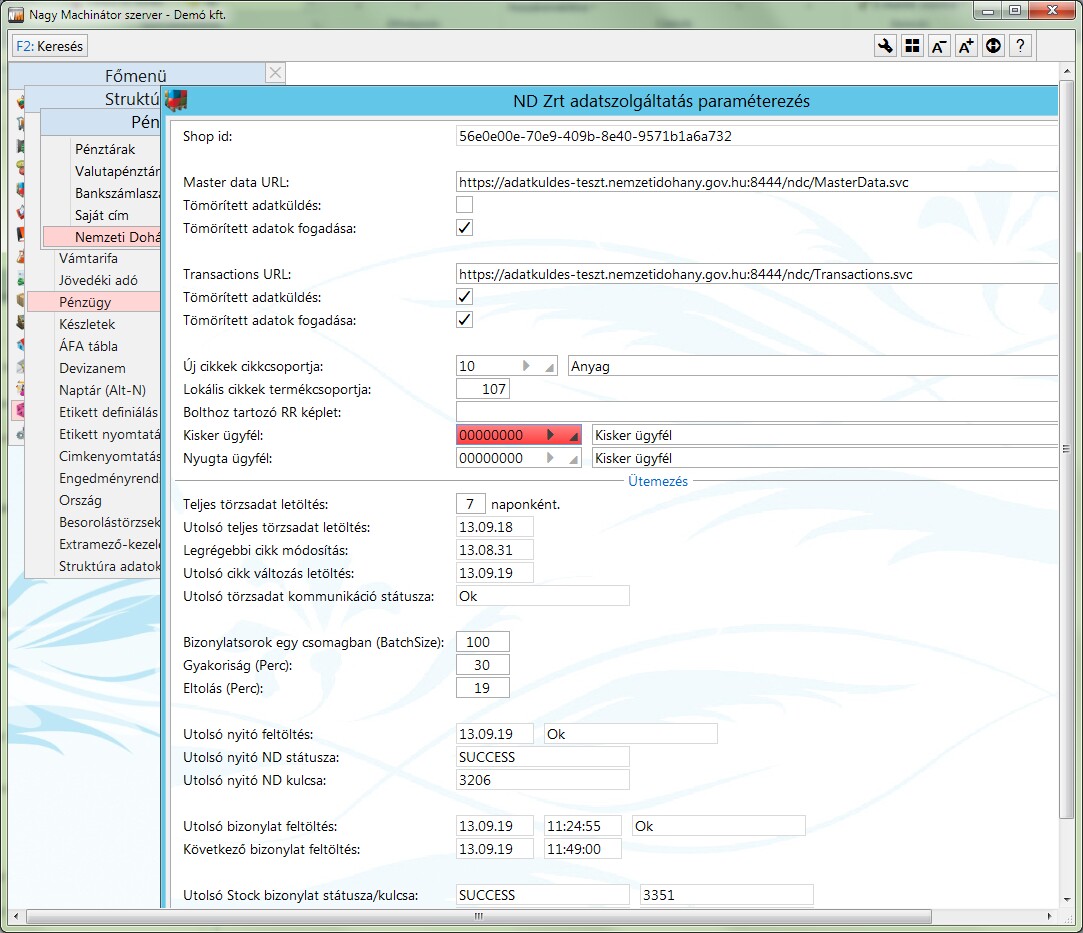
Task: Click vertical scrollbar up arrow
Action: (x=1066, y=72)
